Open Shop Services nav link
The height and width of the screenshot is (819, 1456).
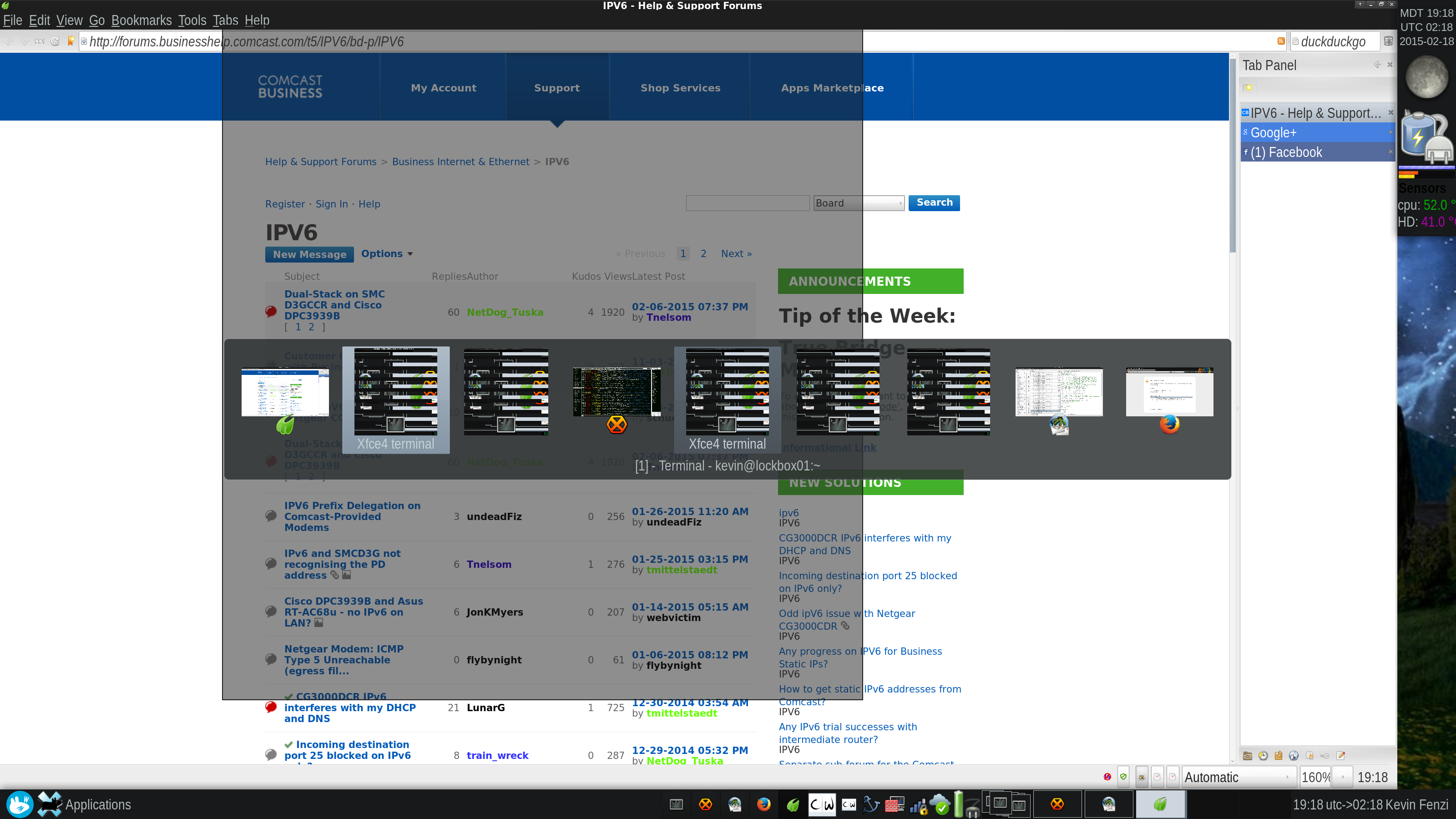tap(680, 88)
